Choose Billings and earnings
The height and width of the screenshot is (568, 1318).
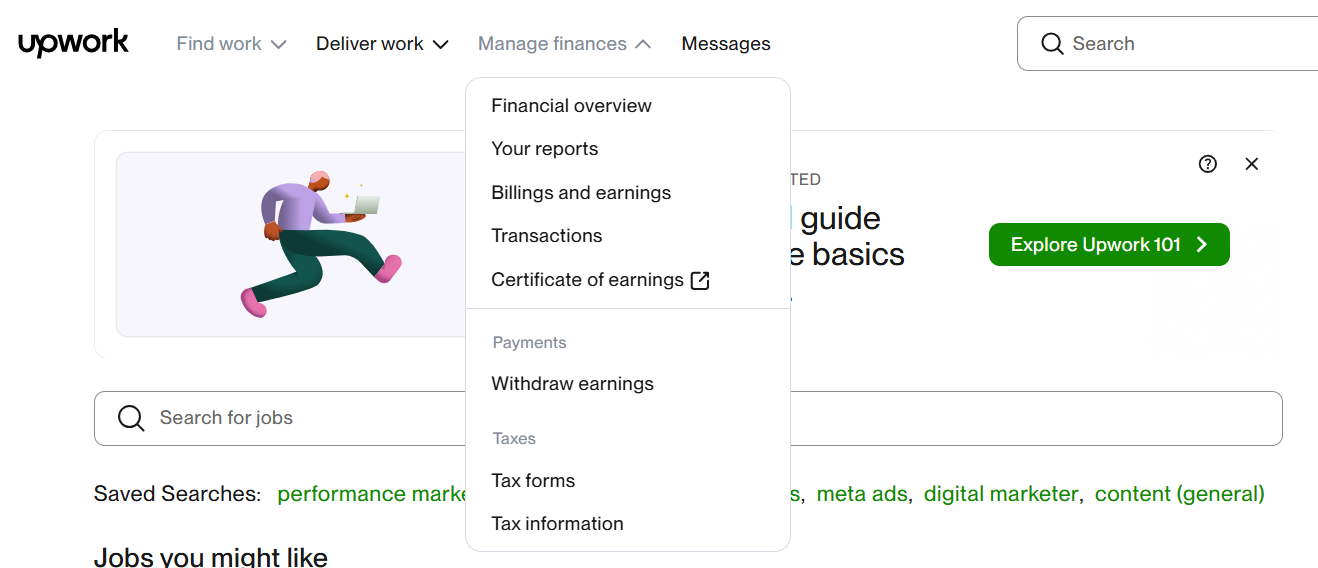[x=581, y=193]
